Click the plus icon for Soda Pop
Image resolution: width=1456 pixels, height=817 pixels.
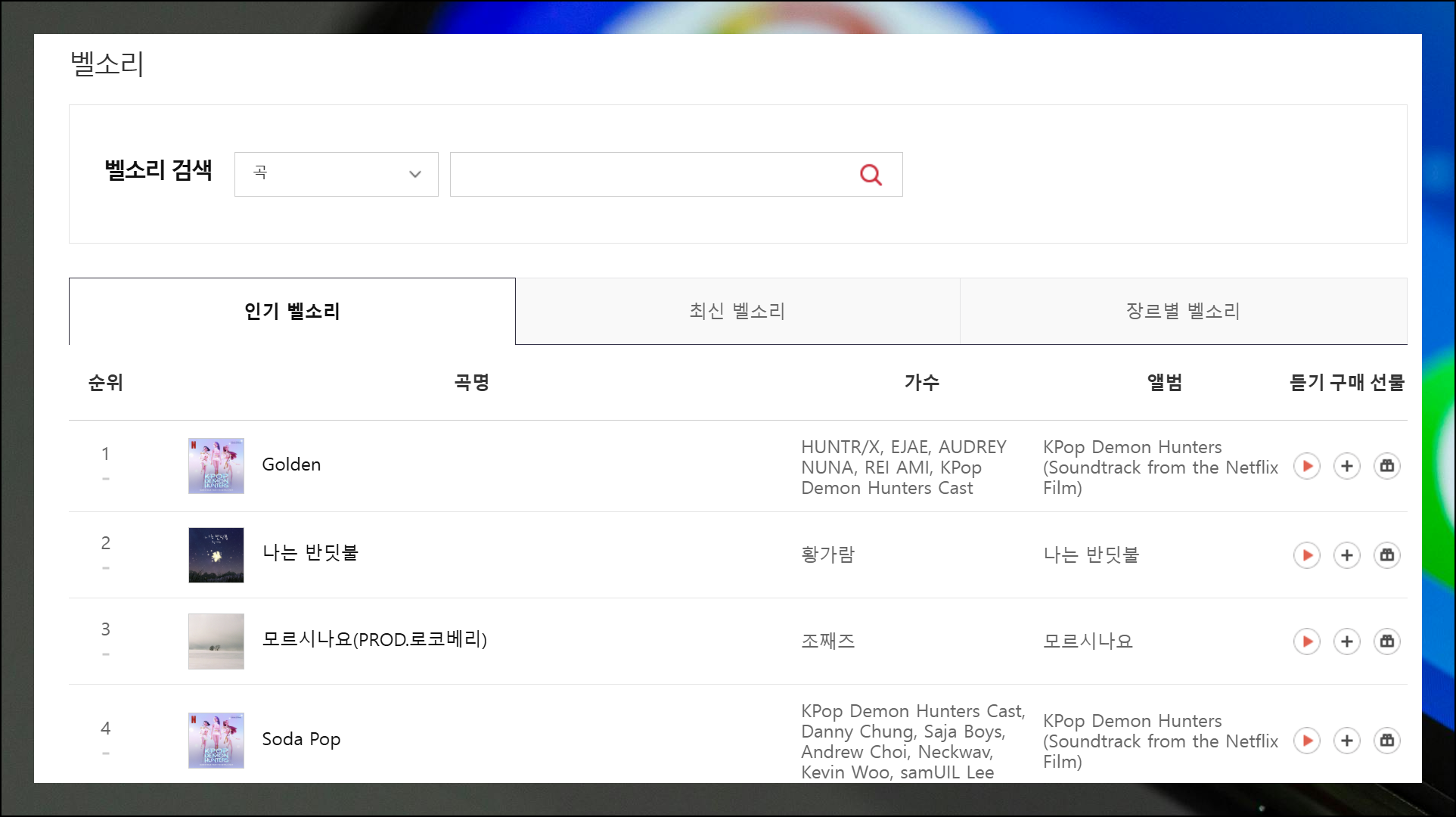[1346, 741]
